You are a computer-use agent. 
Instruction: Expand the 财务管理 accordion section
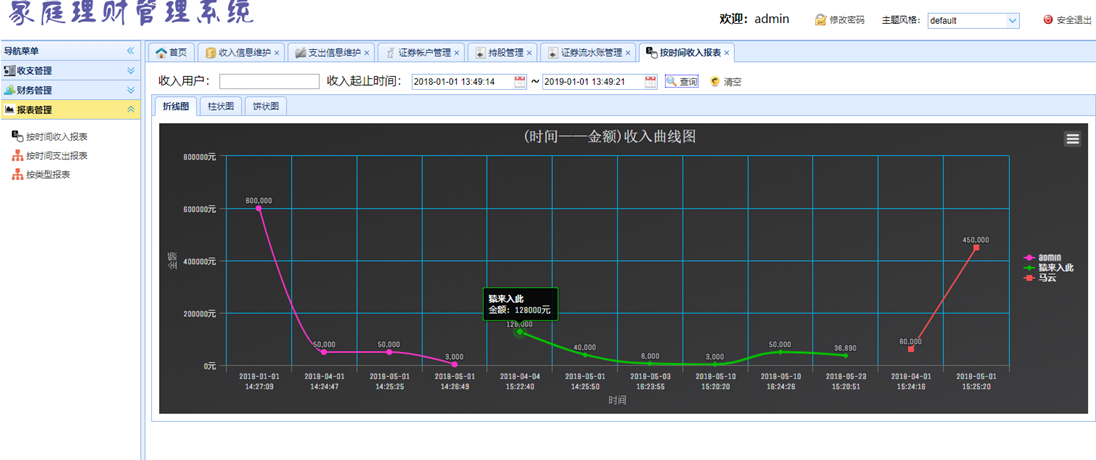click(x=130, y=90)
